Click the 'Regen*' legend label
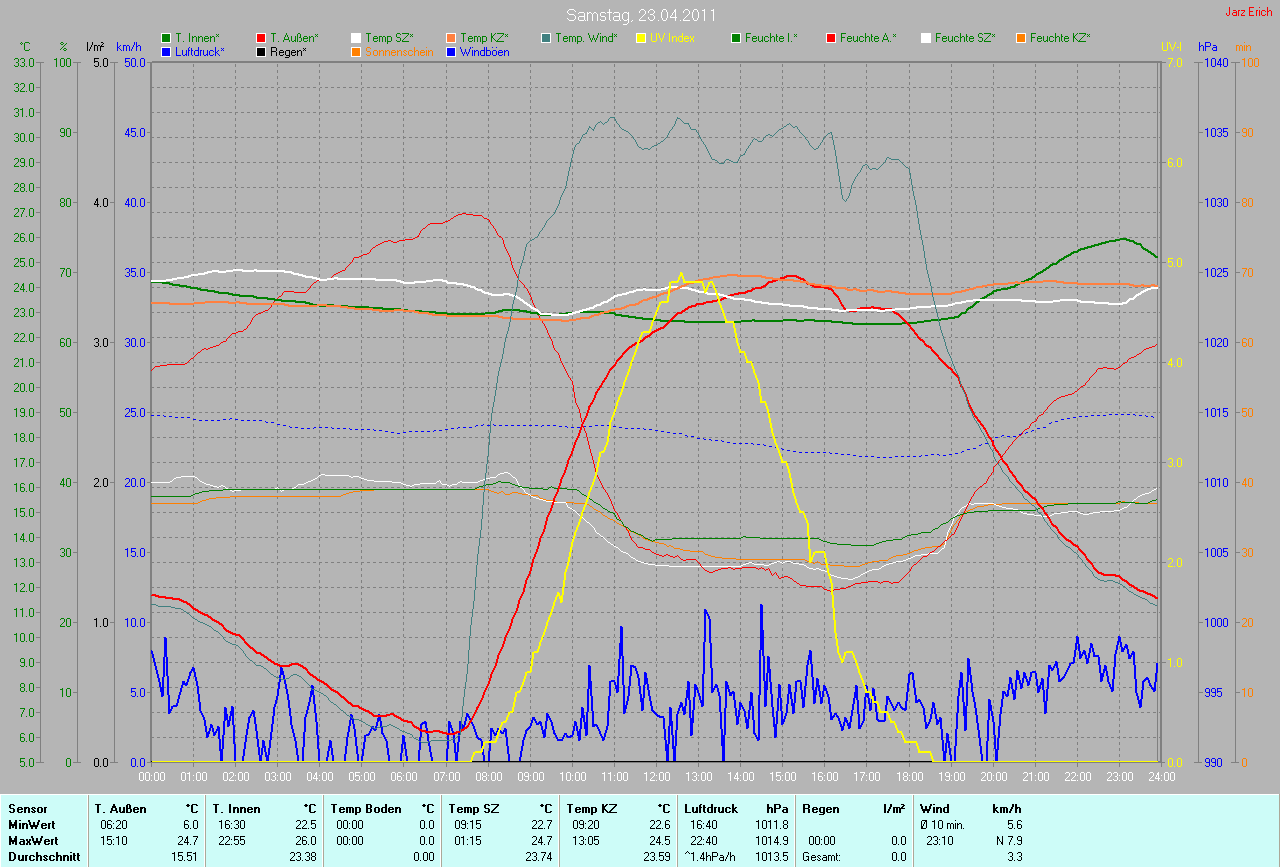The image size is (1280, 867). tap(288, 51)
